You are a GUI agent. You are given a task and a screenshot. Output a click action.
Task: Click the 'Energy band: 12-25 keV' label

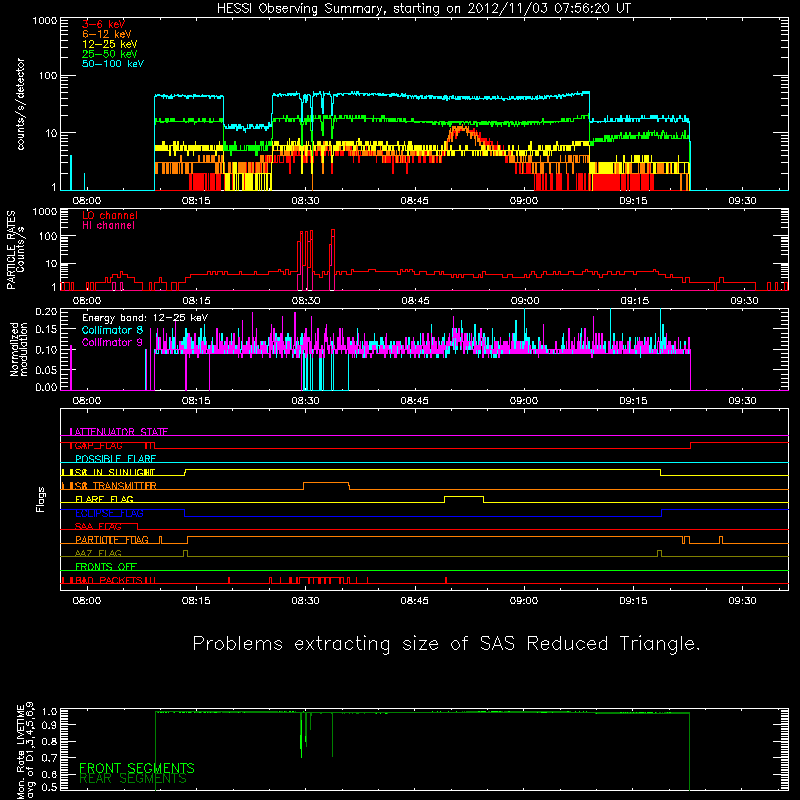tap(145, 318)
